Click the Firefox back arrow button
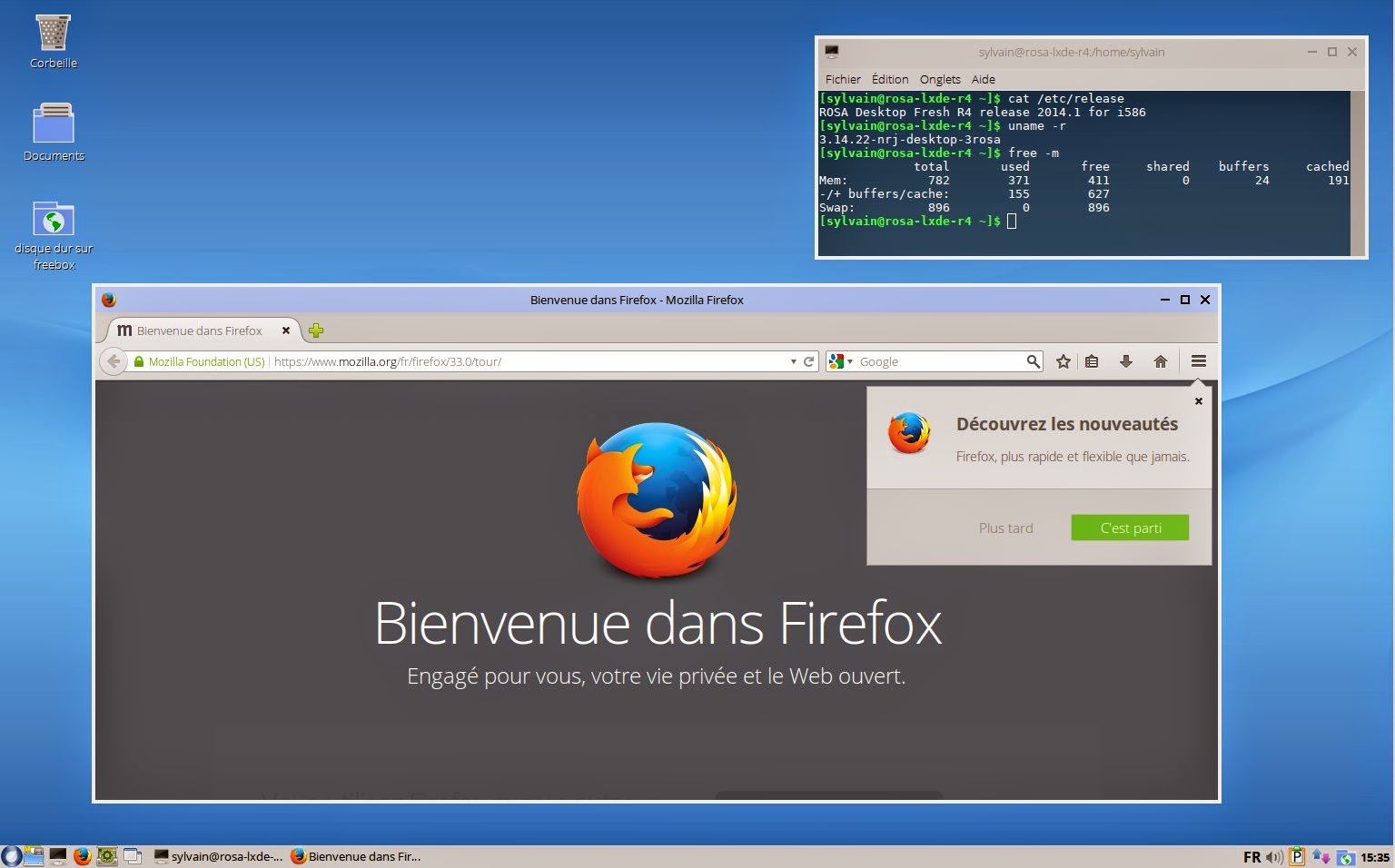1395x868 pixels. [x=114, y=361]
